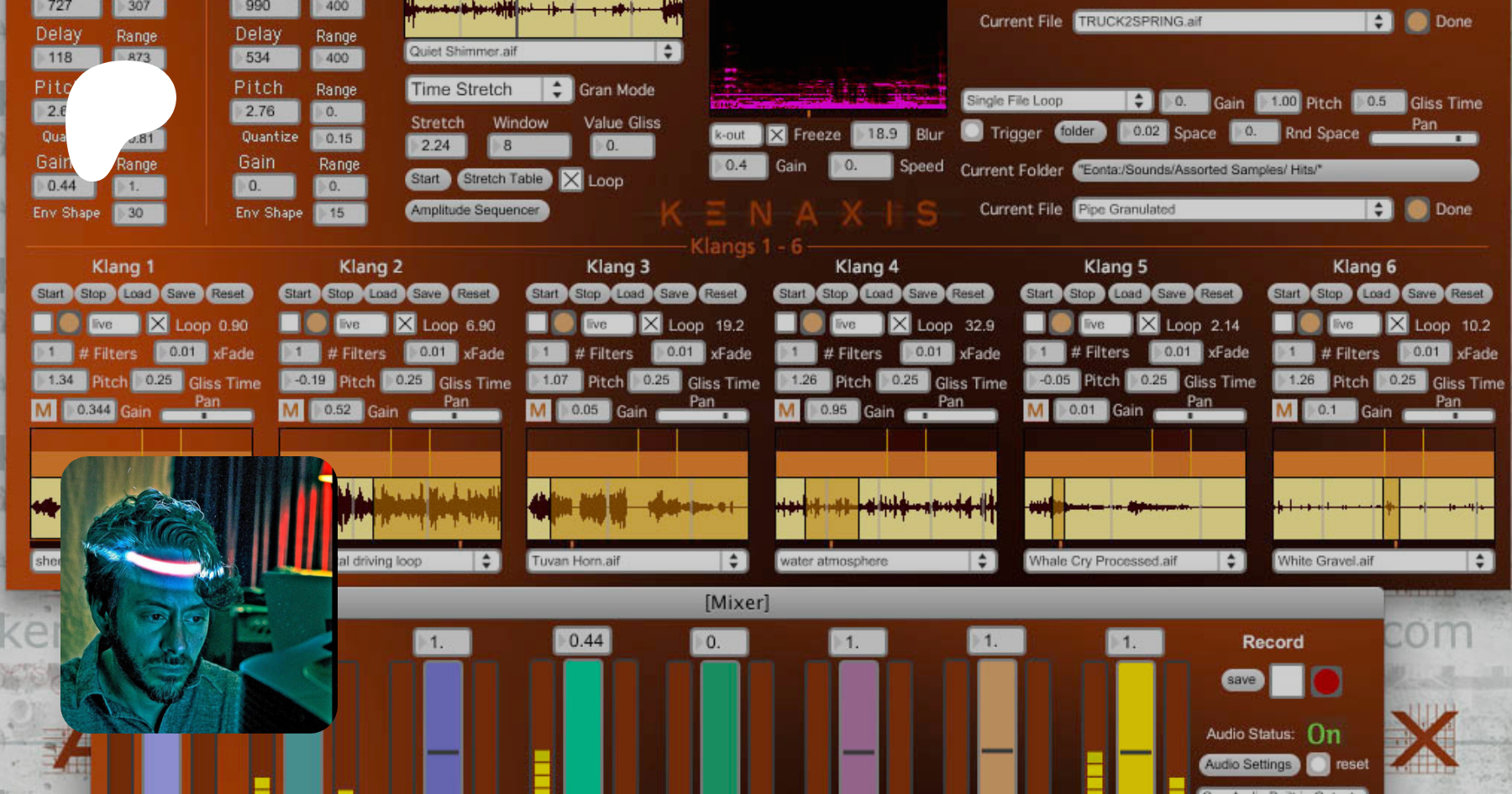
Task: Enable the Trigger toggle
Action: coord(972,131)
